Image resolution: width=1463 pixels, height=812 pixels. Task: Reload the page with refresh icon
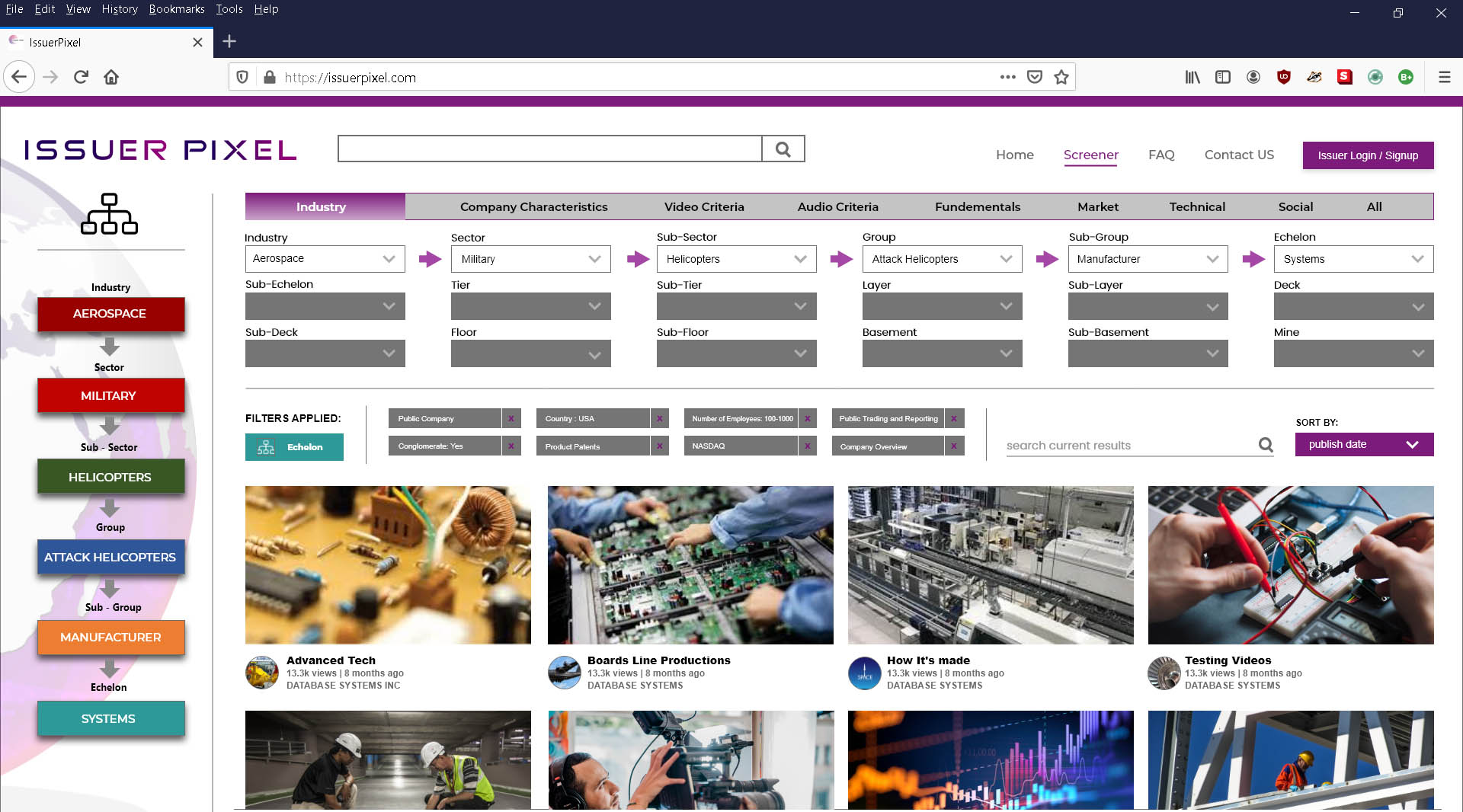tap(81, 77)
